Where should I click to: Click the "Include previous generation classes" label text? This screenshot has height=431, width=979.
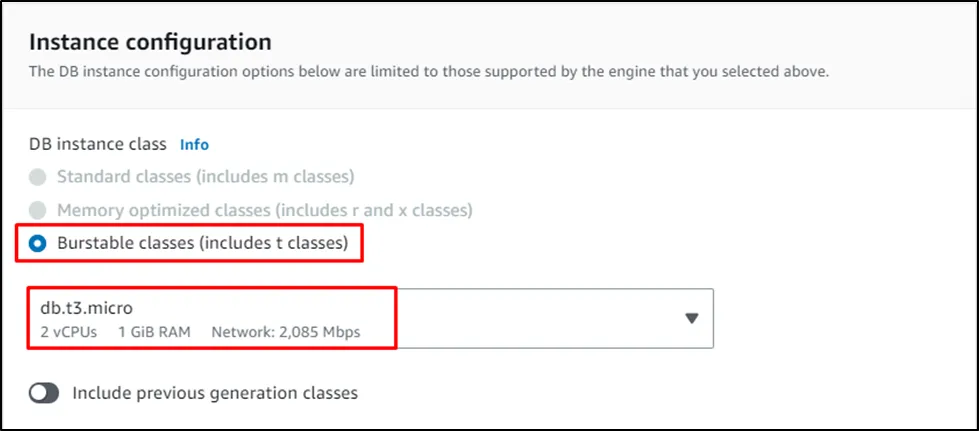[215, 393]
